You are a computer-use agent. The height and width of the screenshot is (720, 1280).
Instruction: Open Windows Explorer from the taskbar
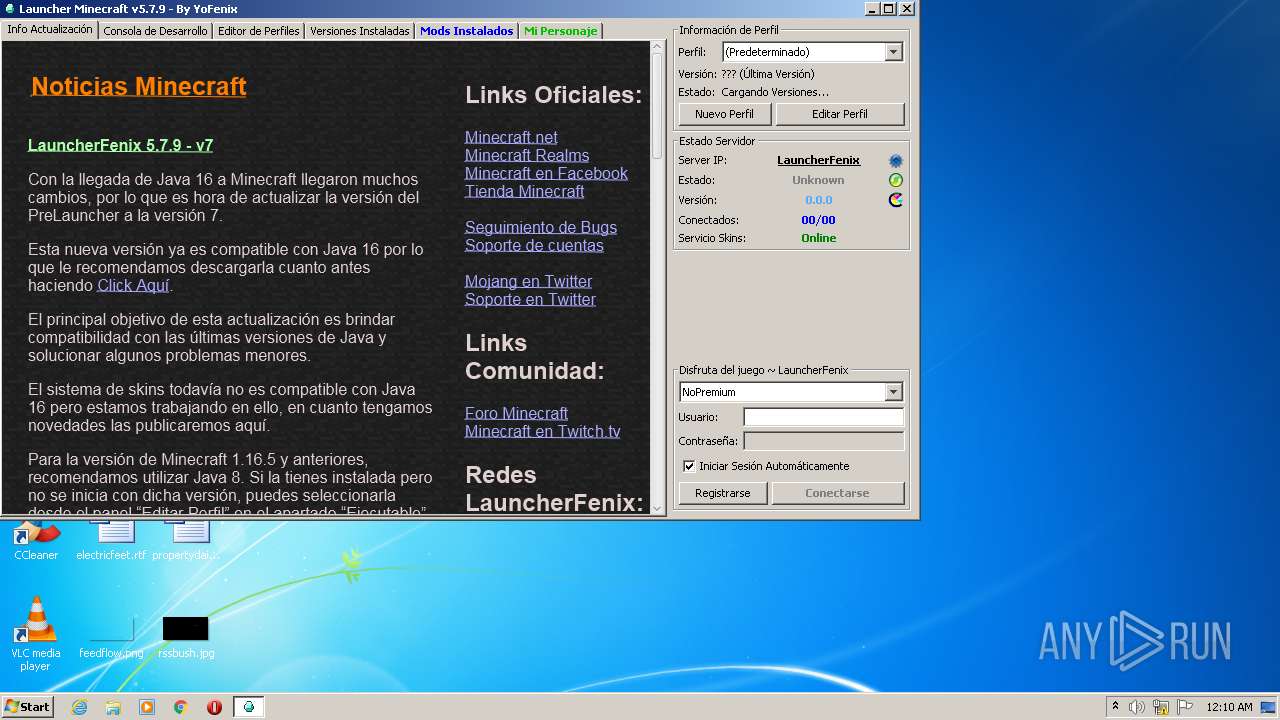click(x=113, y=707)
